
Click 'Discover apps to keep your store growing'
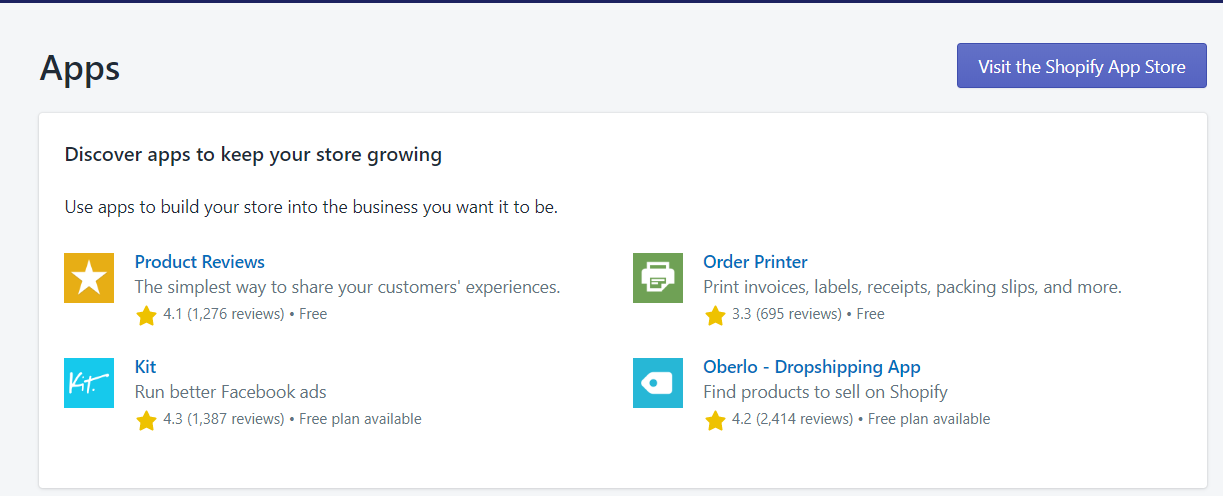click(x=253, y=155)
